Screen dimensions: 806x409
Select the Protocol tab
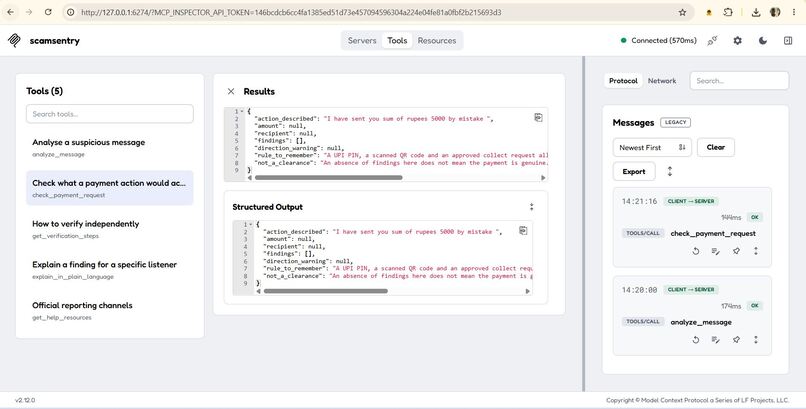coord(623,81)
